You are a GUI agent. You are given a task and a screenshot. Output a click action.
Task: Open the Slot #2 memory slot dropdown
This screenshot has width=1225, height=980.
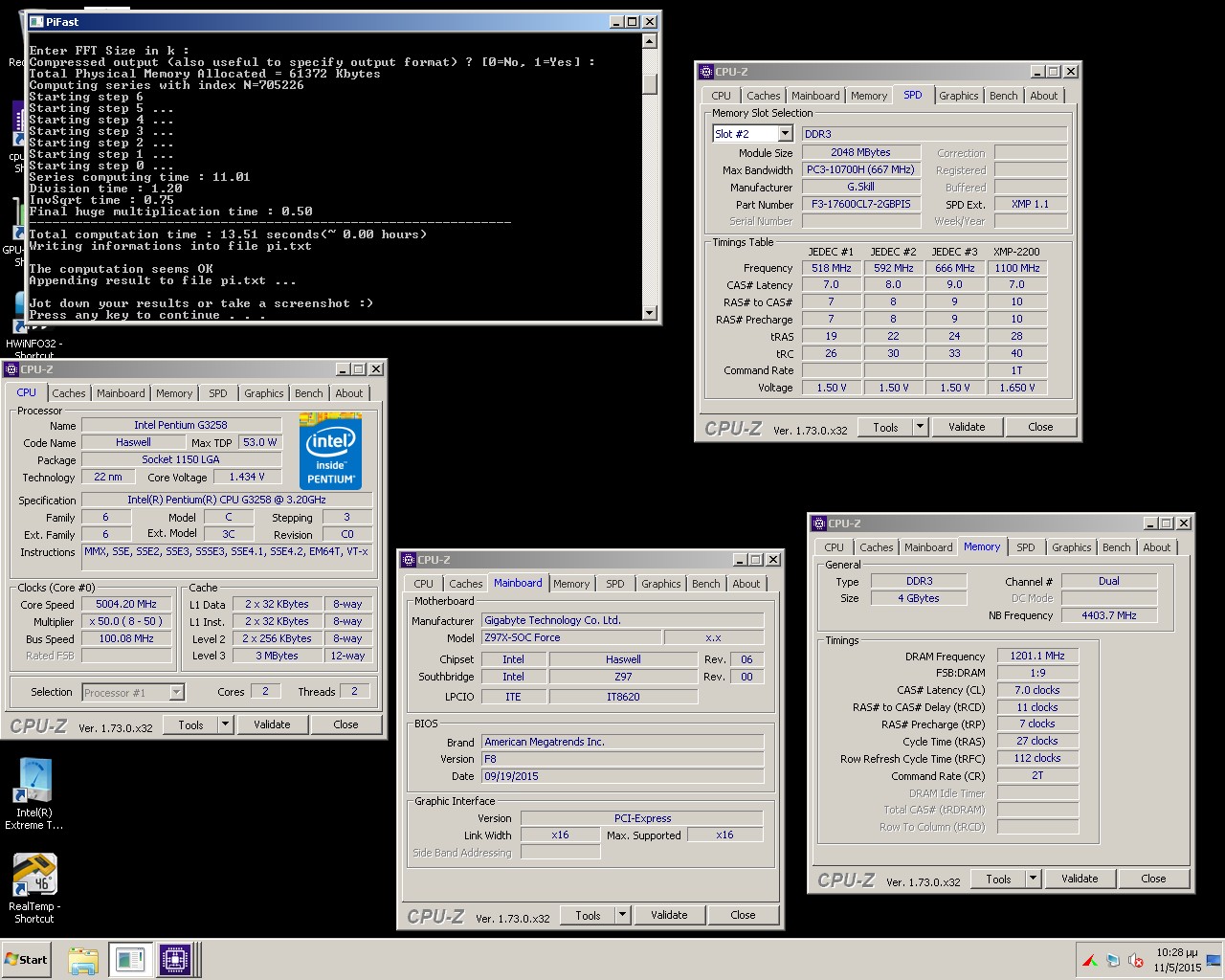[x=786, y=134]
